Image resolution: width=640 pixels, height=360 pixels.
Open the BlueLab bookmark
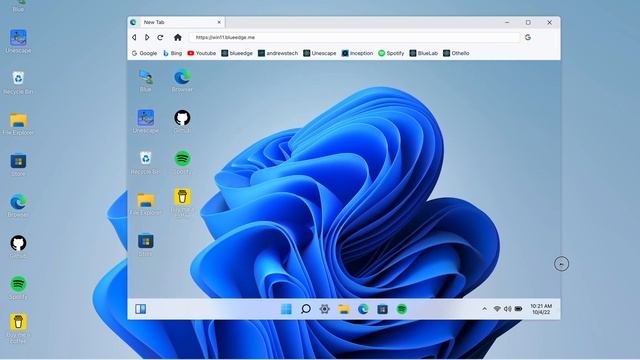[x=424, y=53]
